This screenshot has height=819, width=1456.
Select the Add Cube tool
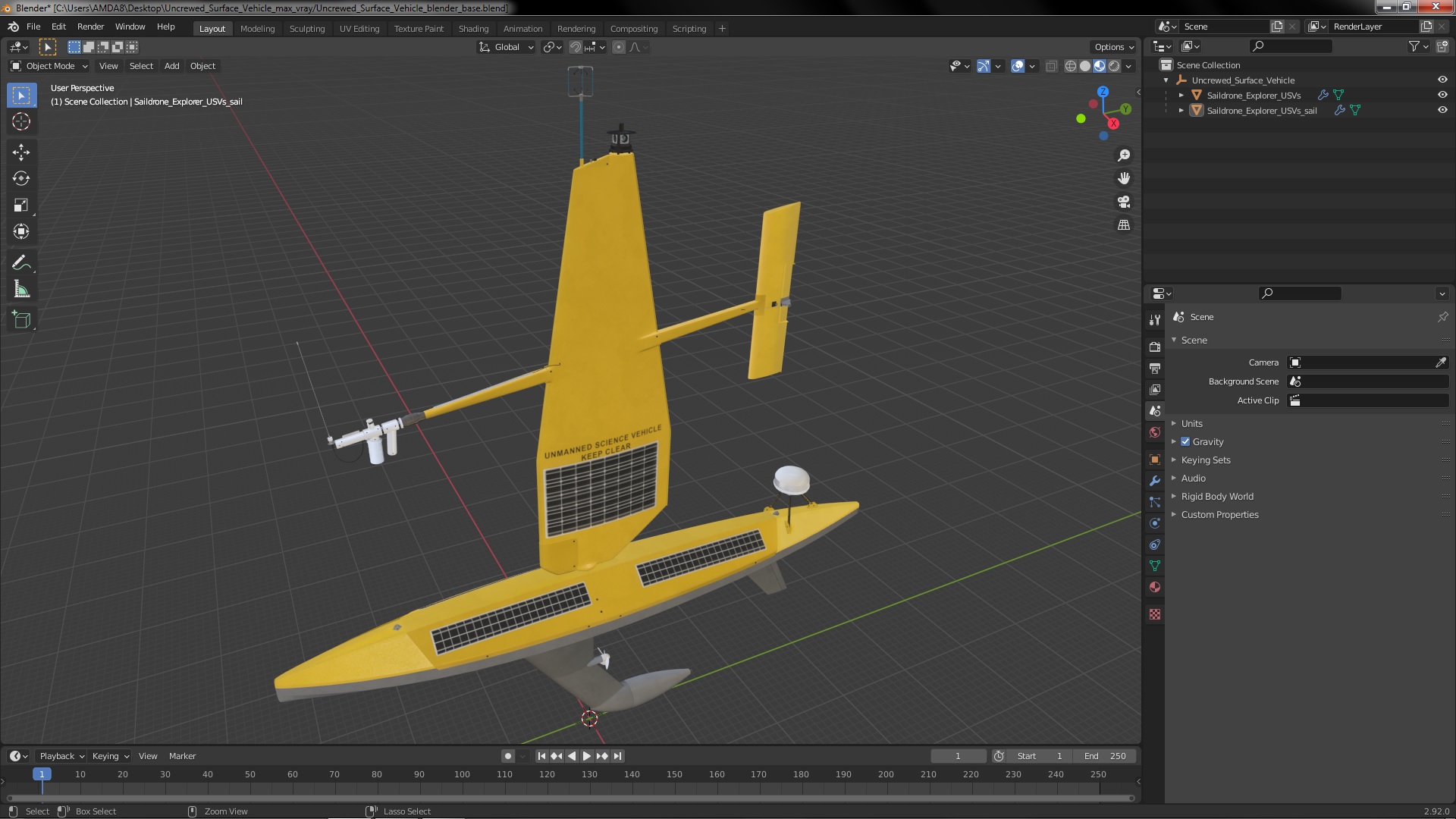21,319
